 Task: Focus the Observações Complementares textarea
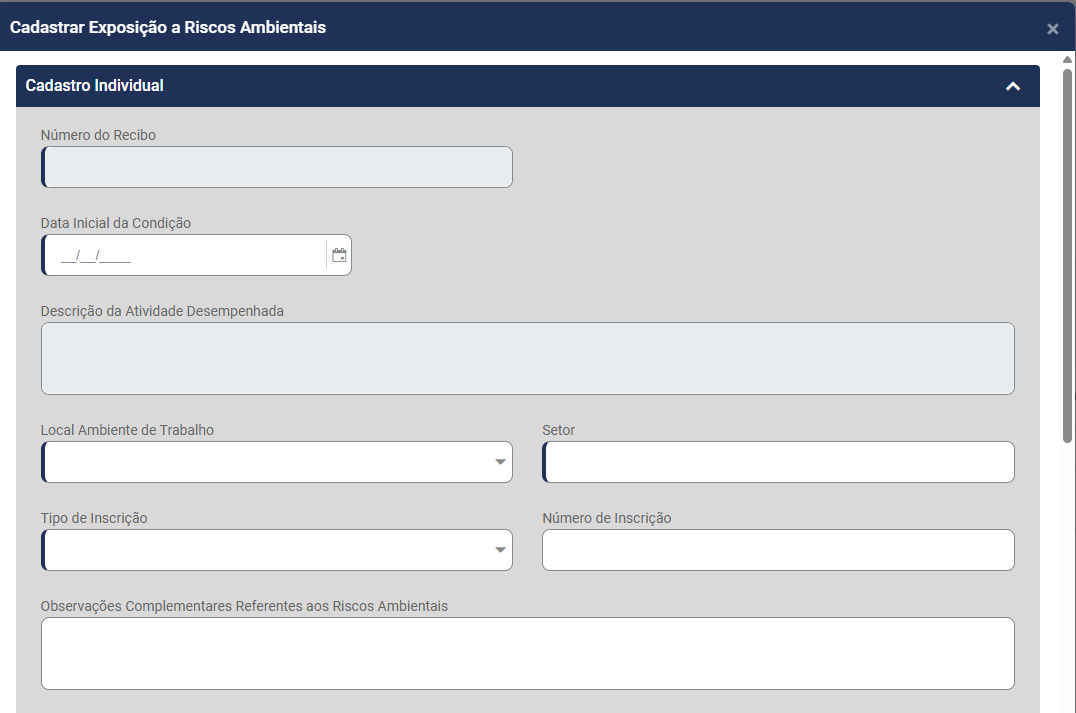527,653
